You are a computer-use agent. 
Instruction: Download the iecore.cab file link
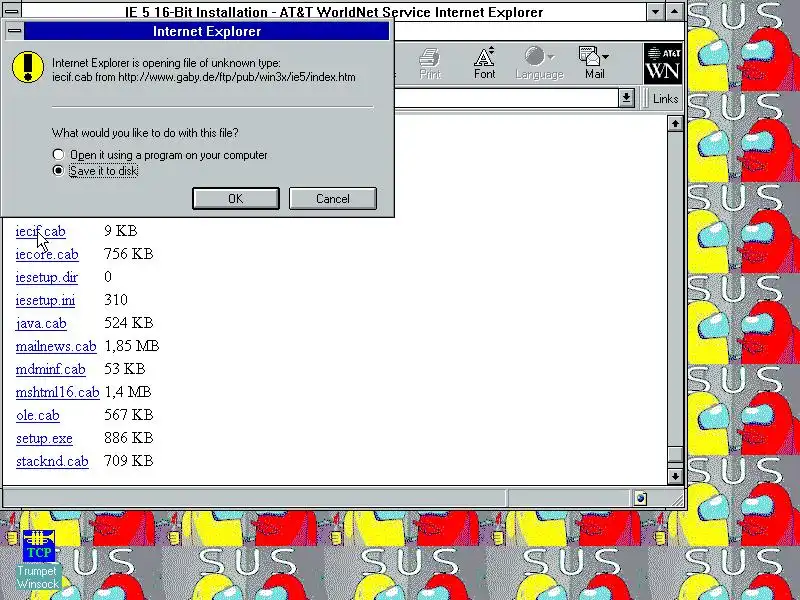coord(47,254)
